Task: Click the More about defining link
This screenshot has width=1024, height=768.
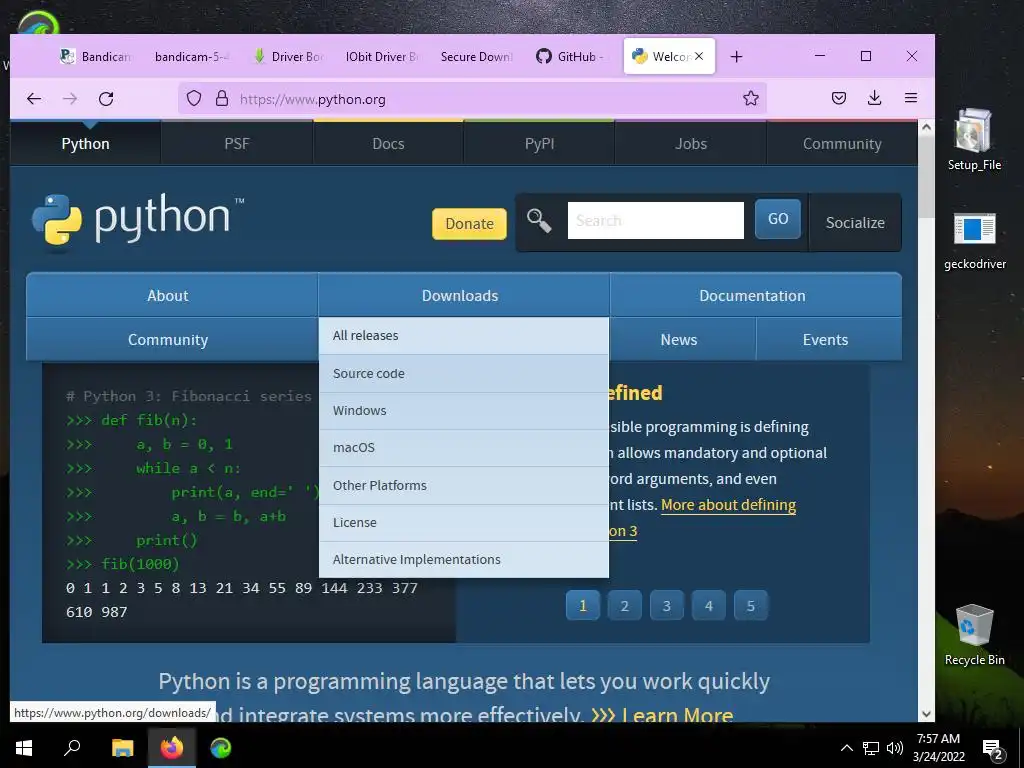Action: pyautogui.click(x=728, y=505)
